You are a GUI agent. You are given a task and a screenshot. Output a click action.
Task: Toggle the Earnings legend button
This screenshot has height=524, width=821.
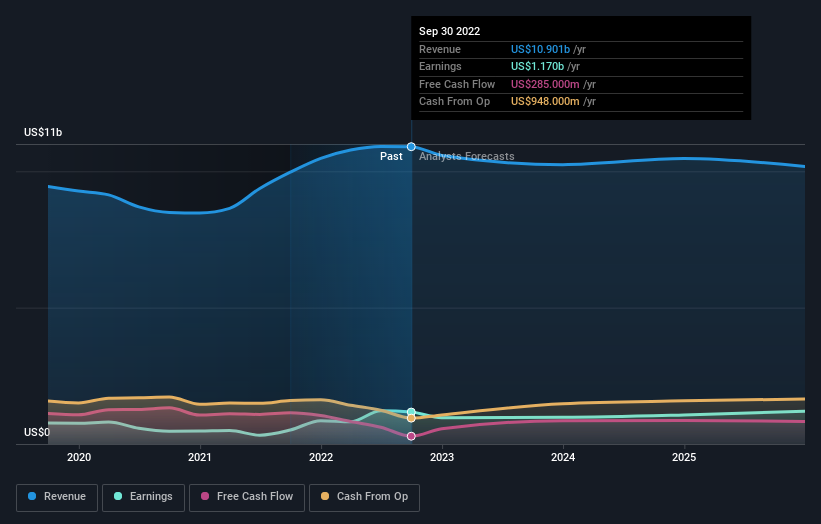click(x=143, y=497)
